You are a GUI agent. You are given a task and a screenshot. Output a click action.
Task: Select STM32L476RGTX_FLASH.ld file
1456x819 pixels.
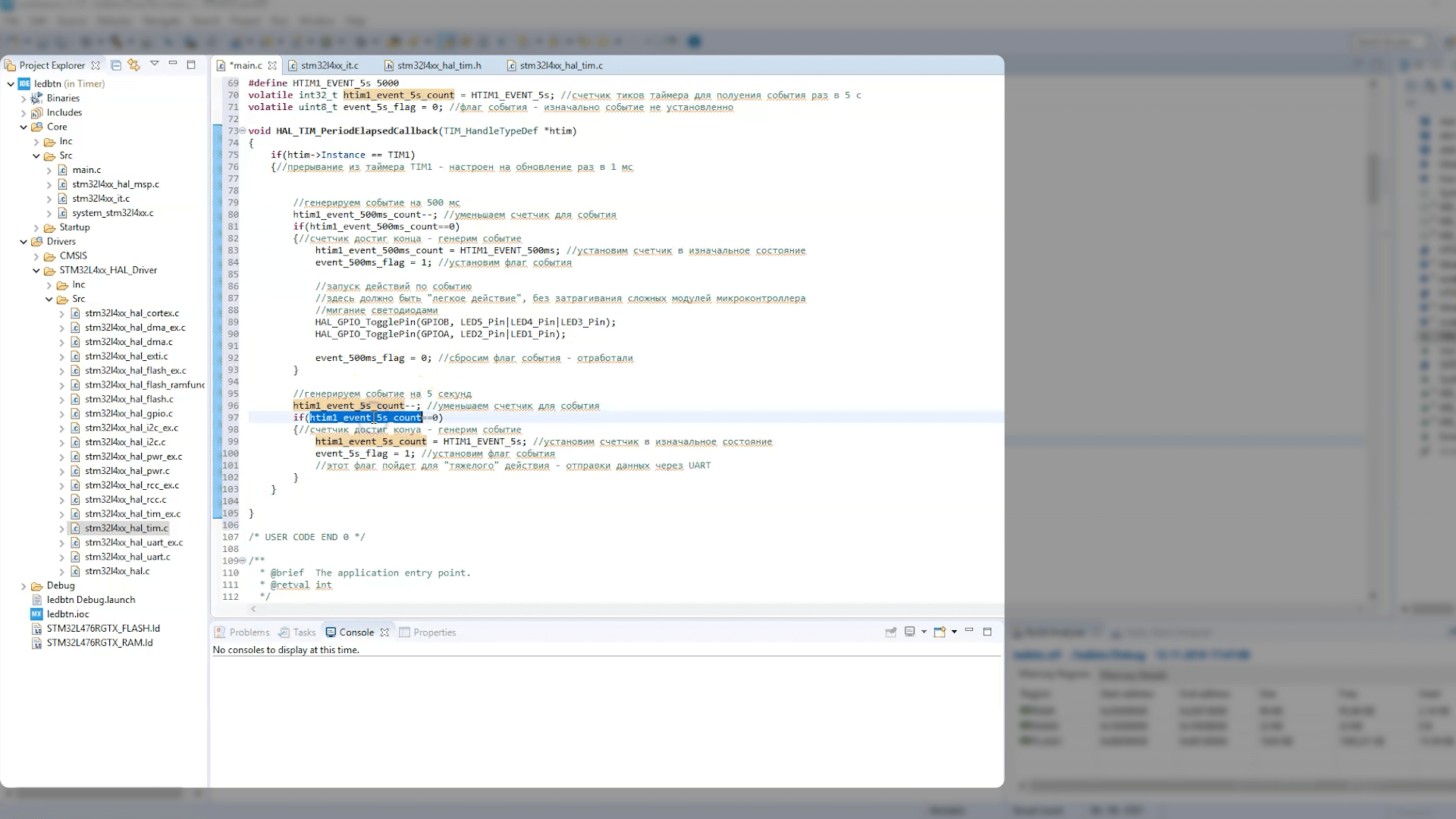pos(103,629)
